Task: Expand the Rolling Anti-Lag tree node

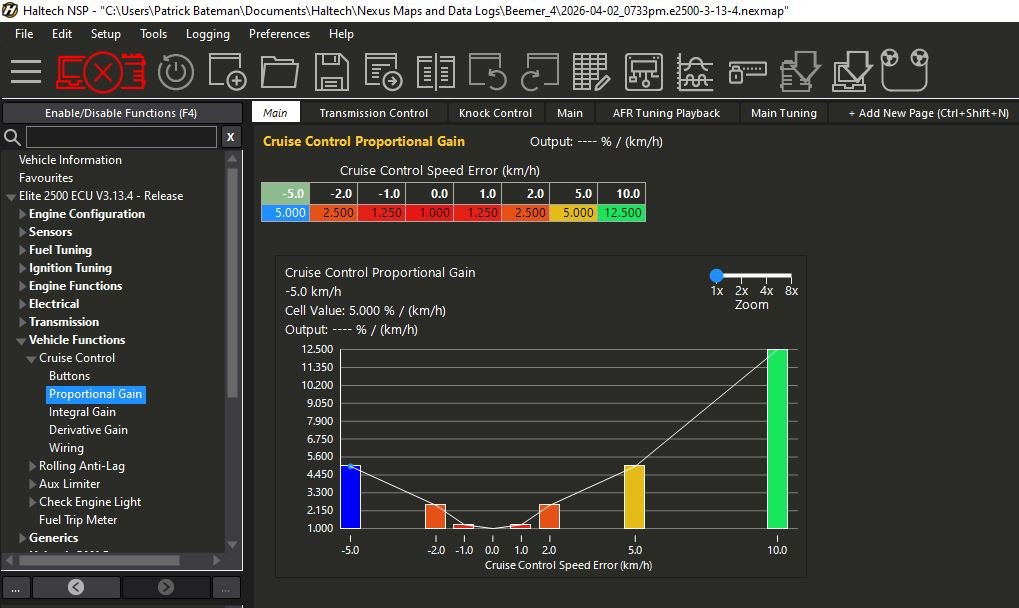Action: (33, 466)
